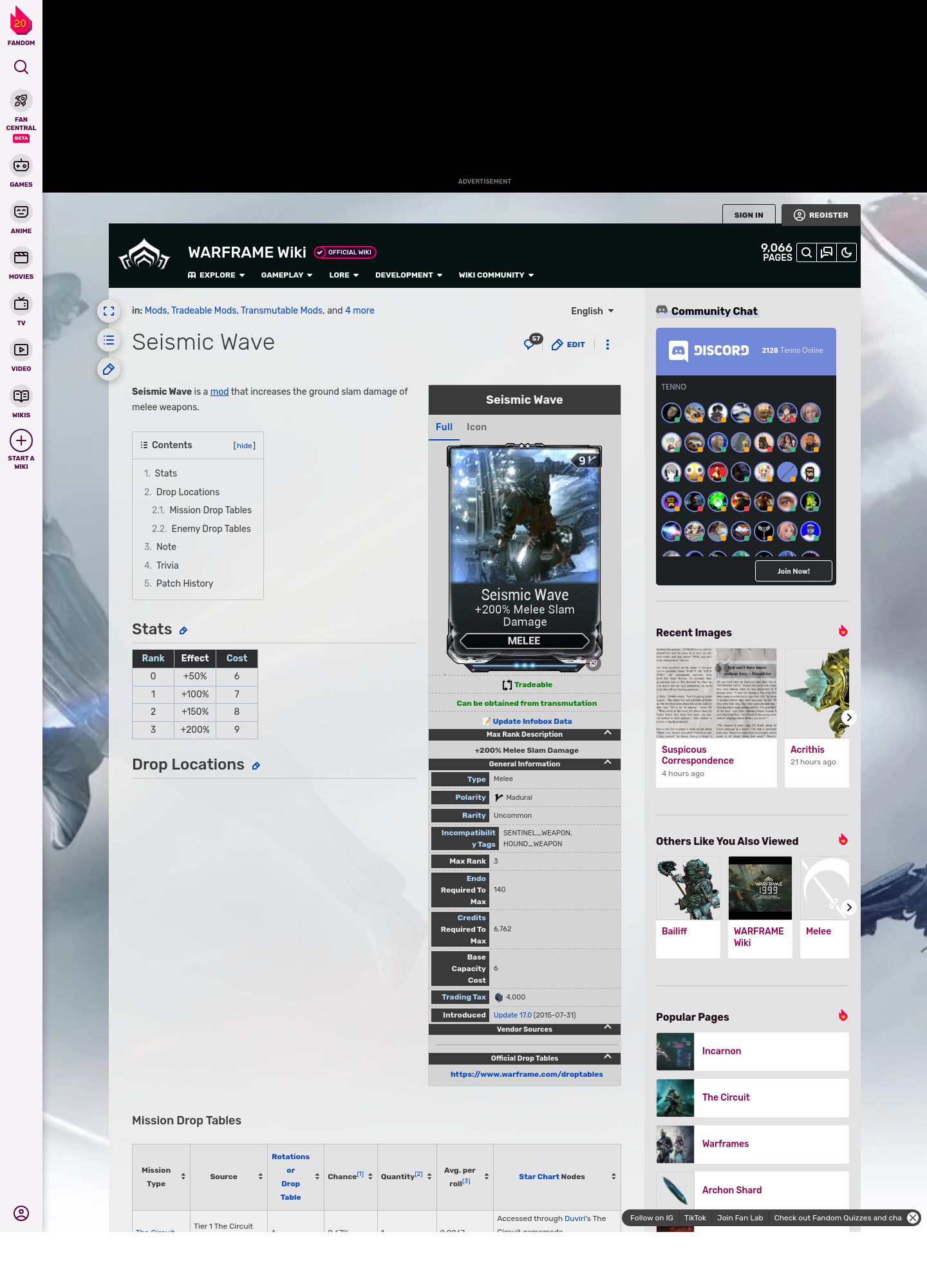Screen dimensions: 927x1288
Task: Click the Register button
Action: (x=821, y=215)
